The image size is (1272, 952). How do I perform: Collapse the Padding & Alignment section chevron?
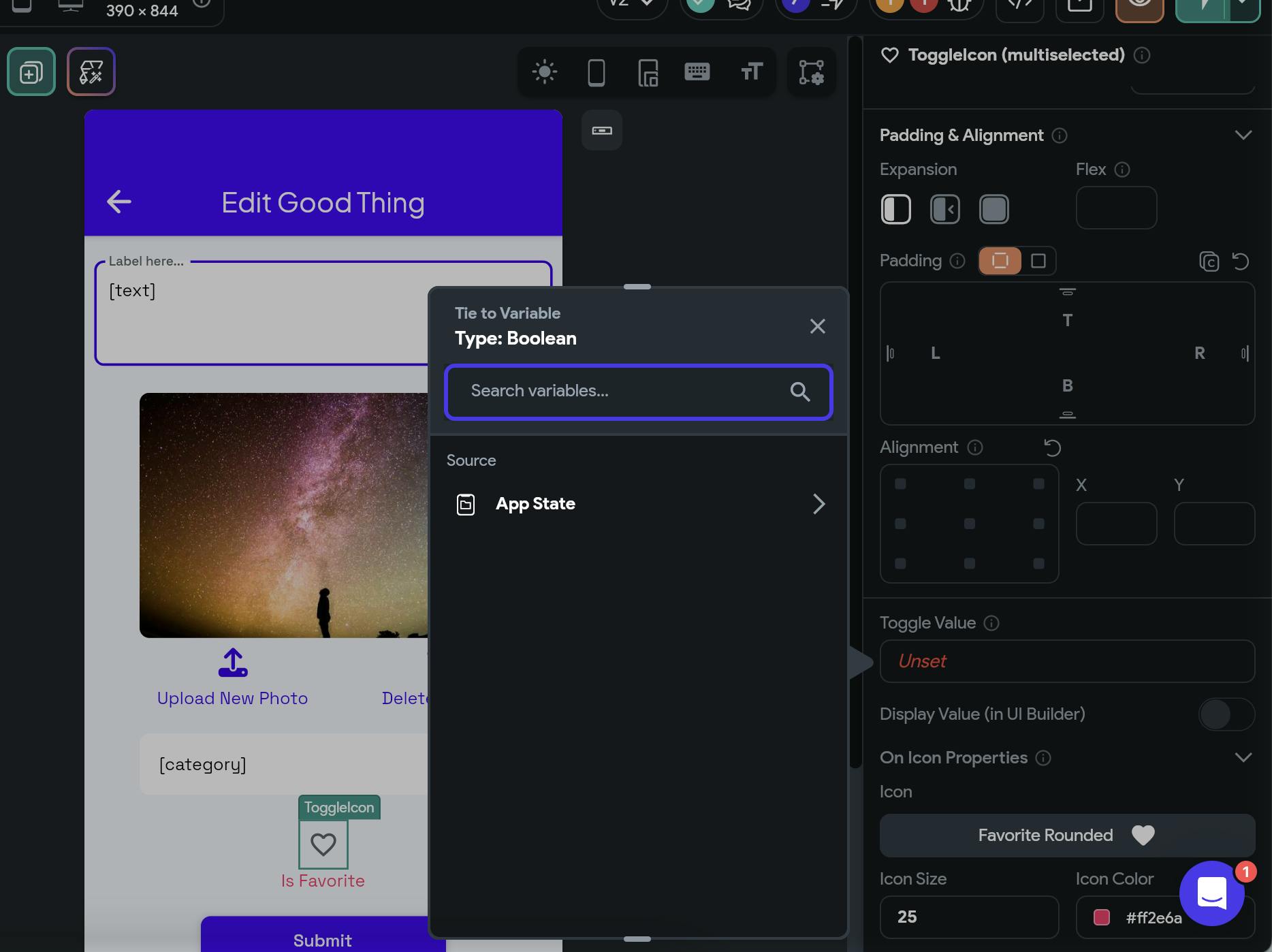point(1243,135)
